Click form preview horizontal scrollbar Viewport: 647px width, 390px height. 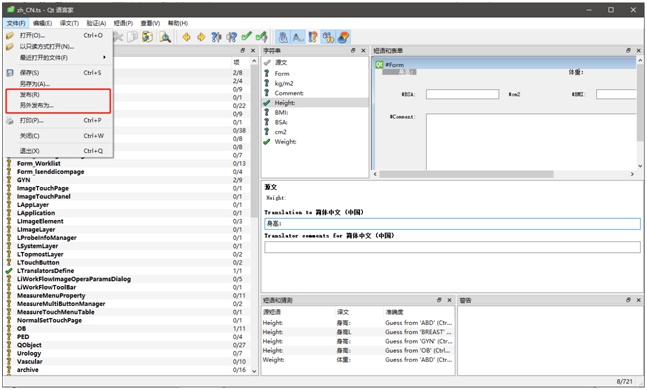466,174
